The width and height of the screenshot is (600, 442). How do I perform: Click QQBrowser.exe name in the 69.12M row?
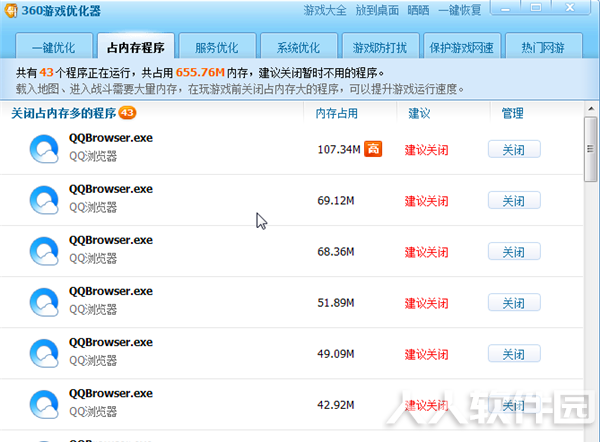111,189
